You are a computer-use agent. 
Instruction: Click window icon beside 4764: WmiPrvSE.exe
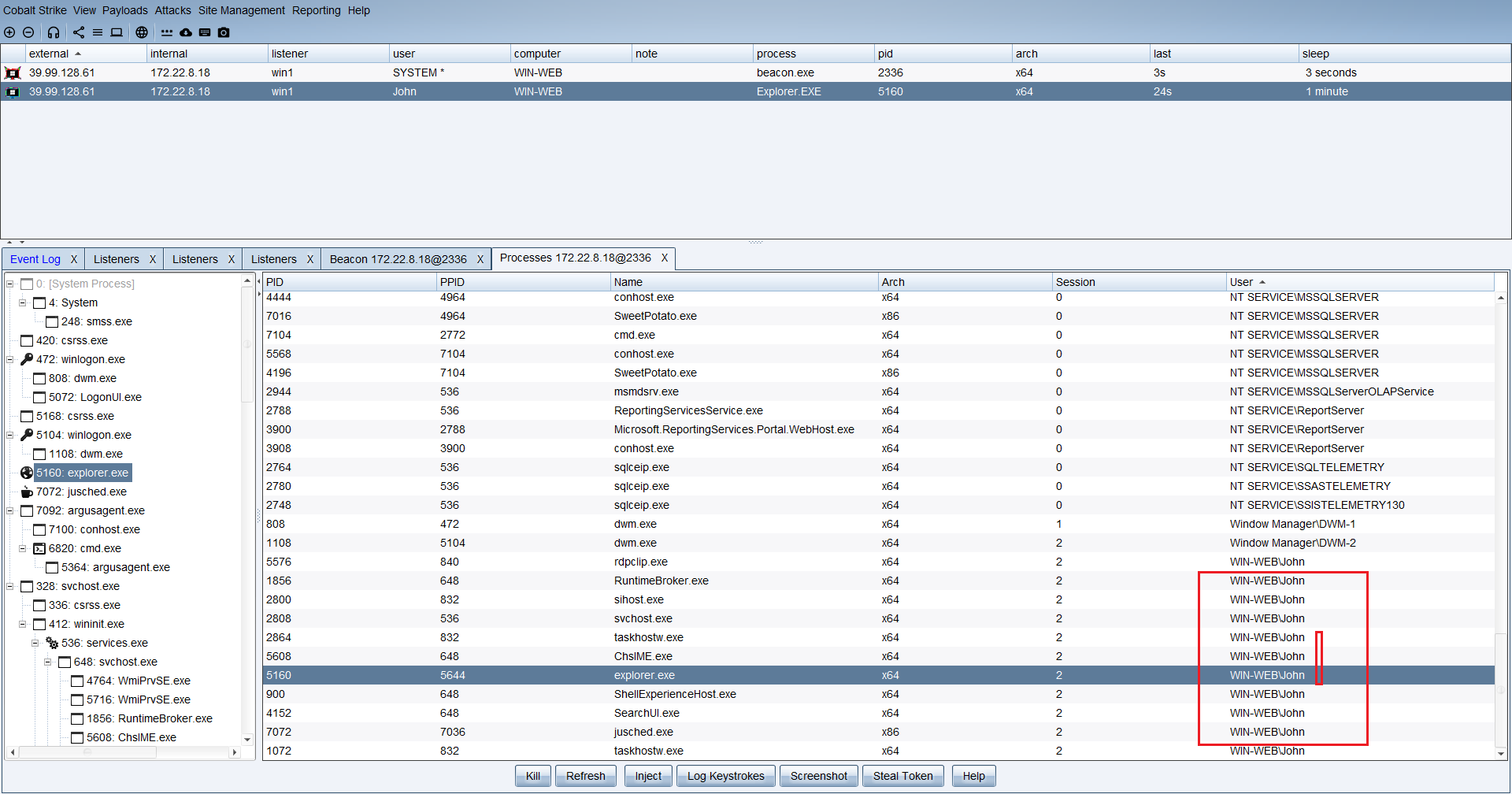coord(77,681)
